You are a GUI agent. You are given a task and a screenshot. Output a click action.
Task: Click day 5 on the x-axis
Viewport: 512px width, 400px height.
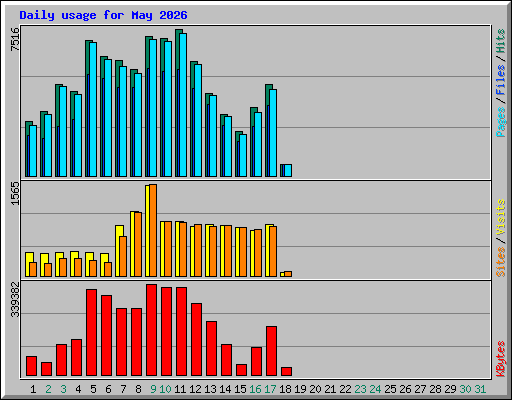[93, 389]
